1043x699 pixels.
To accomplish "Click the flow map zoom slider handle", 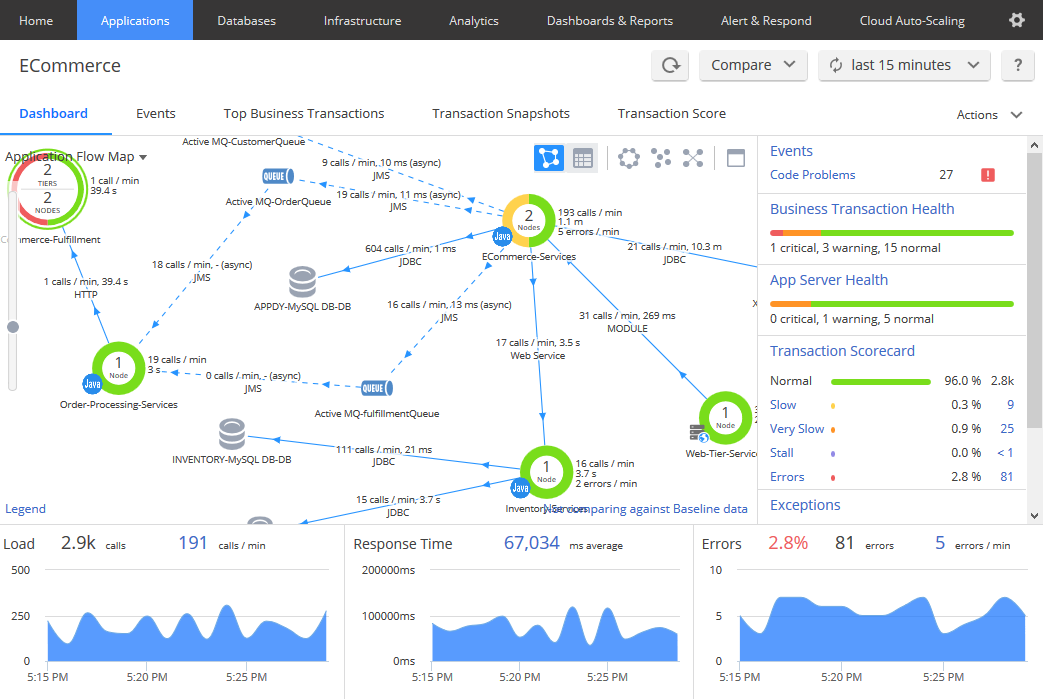I will 13,327.
